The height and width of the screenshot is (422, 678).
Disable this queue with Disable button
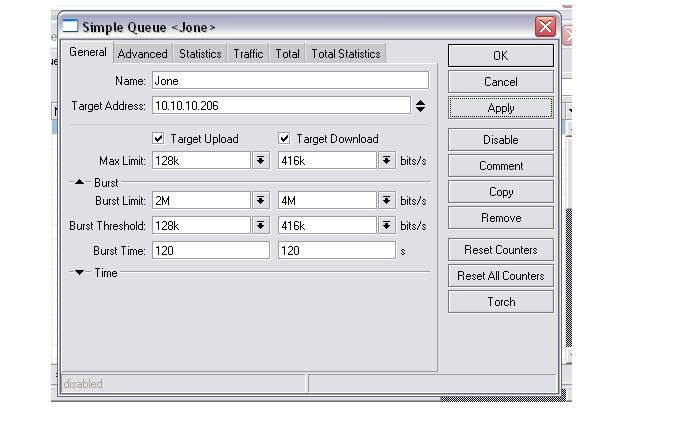(501, 140)
